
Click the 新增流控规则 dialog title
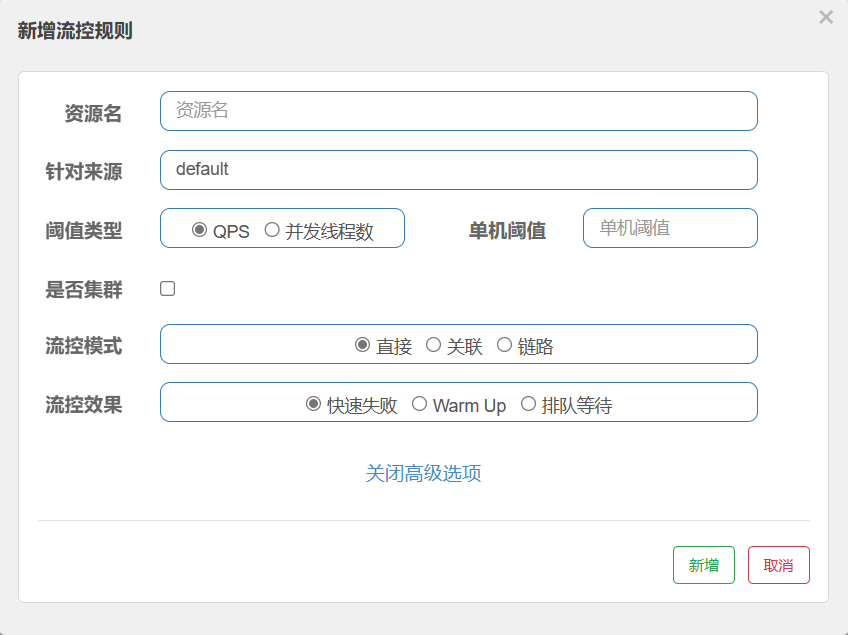point(75,31)
